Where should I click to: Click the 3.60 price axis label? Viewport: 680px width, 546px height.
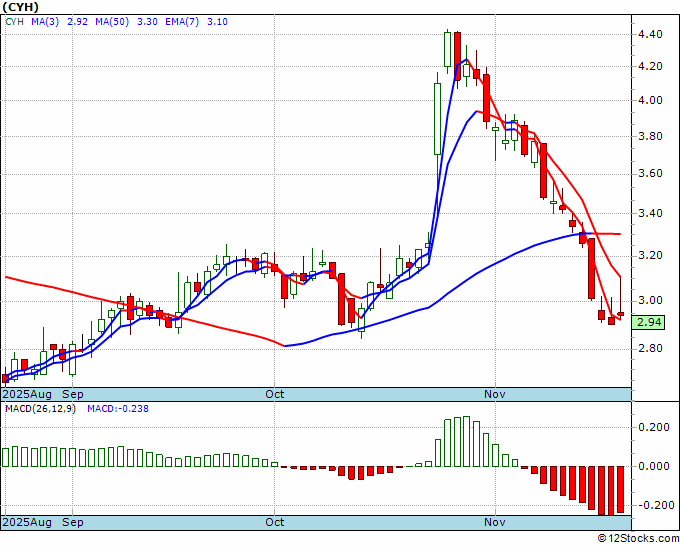tap(650, 174)
